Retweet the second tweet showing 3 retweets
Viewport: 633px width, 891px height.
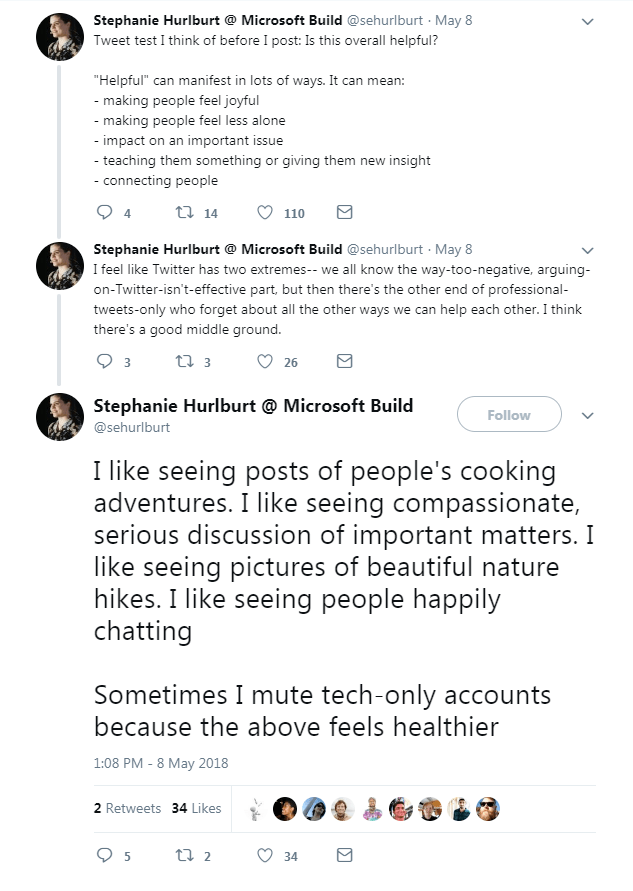183,362
